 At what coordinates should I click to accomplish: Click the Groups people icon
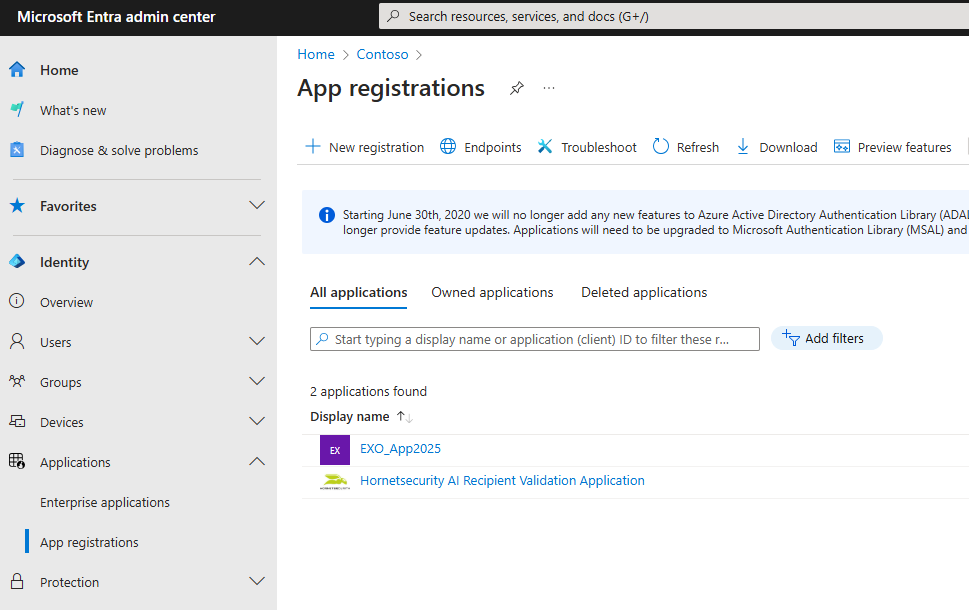pos(17,381)
